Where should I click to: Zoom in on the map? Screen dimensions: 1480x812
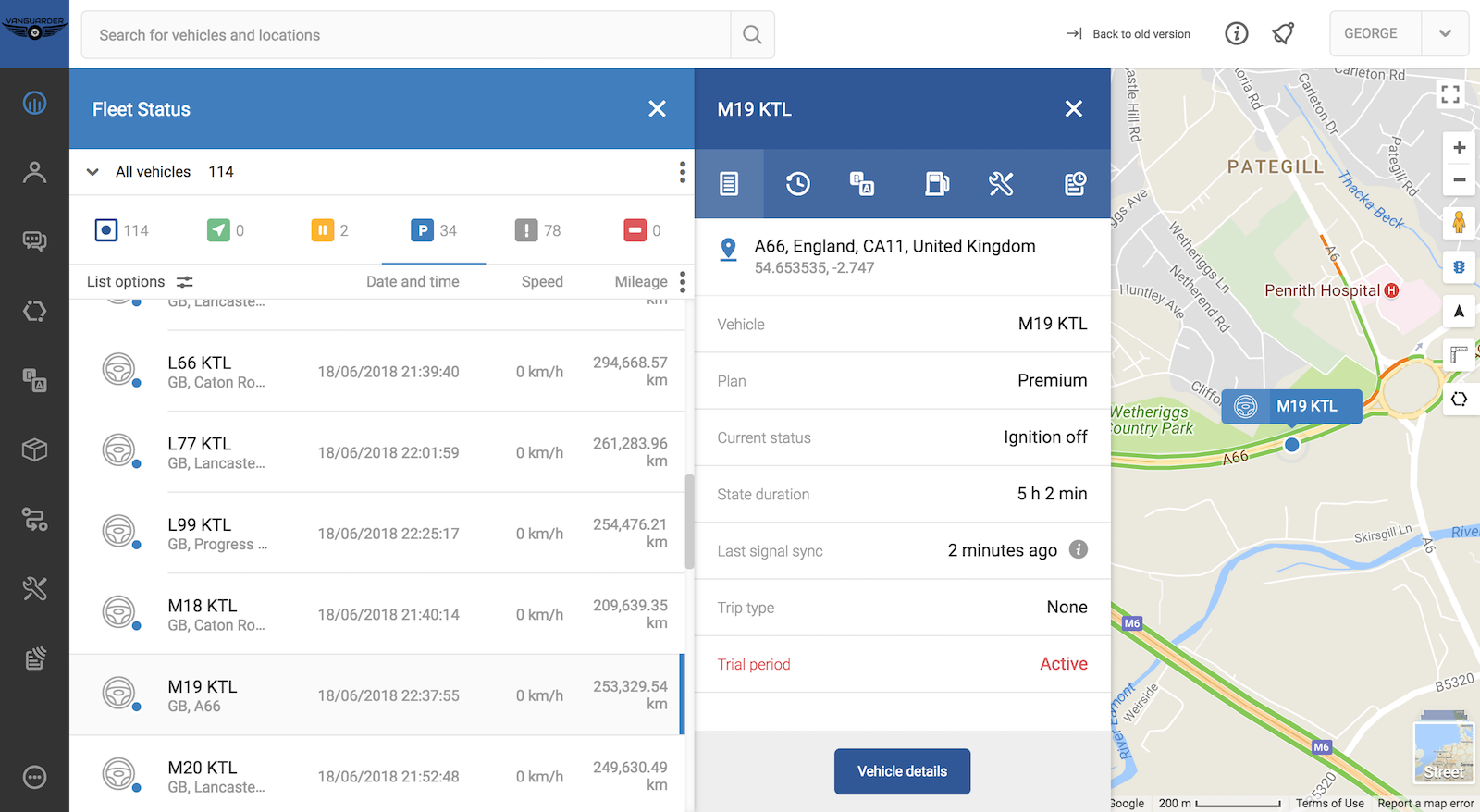point(1459,148)
